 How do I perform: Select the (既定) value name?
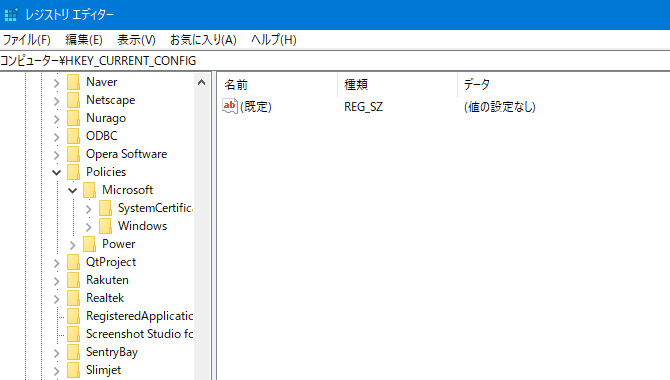[256, 106]
